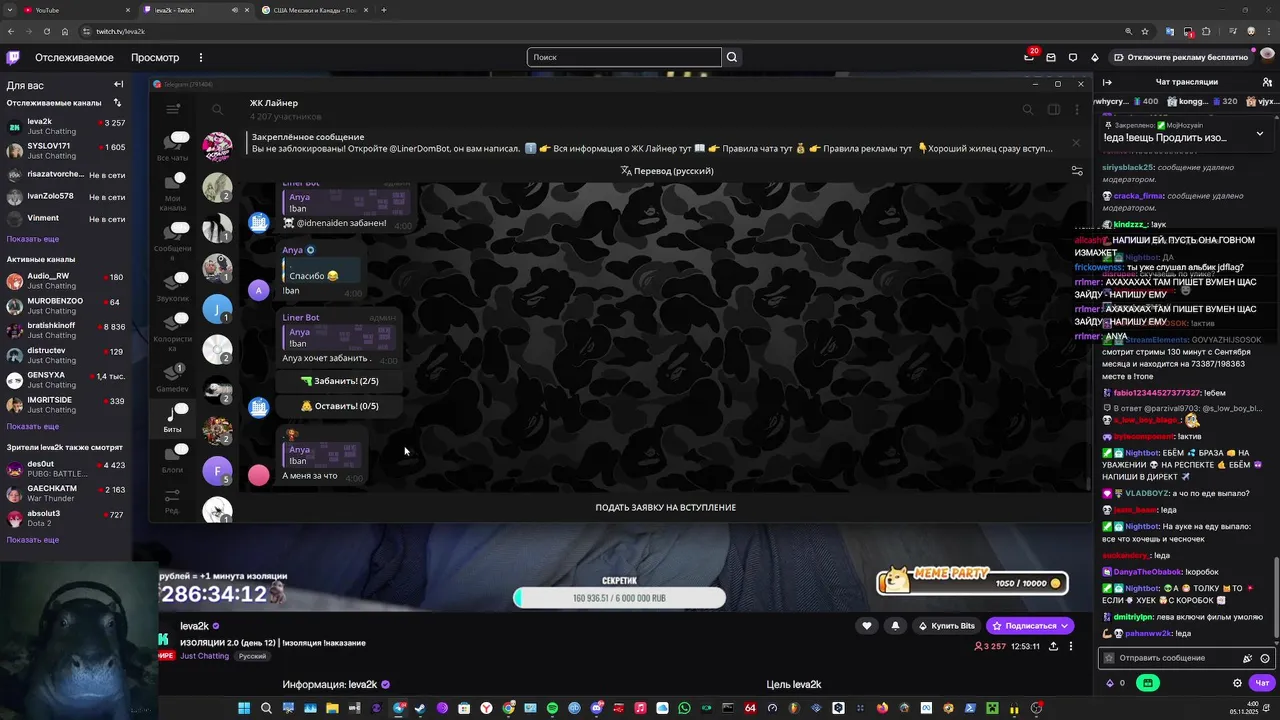Open Telegram hamburger menu

173,108
